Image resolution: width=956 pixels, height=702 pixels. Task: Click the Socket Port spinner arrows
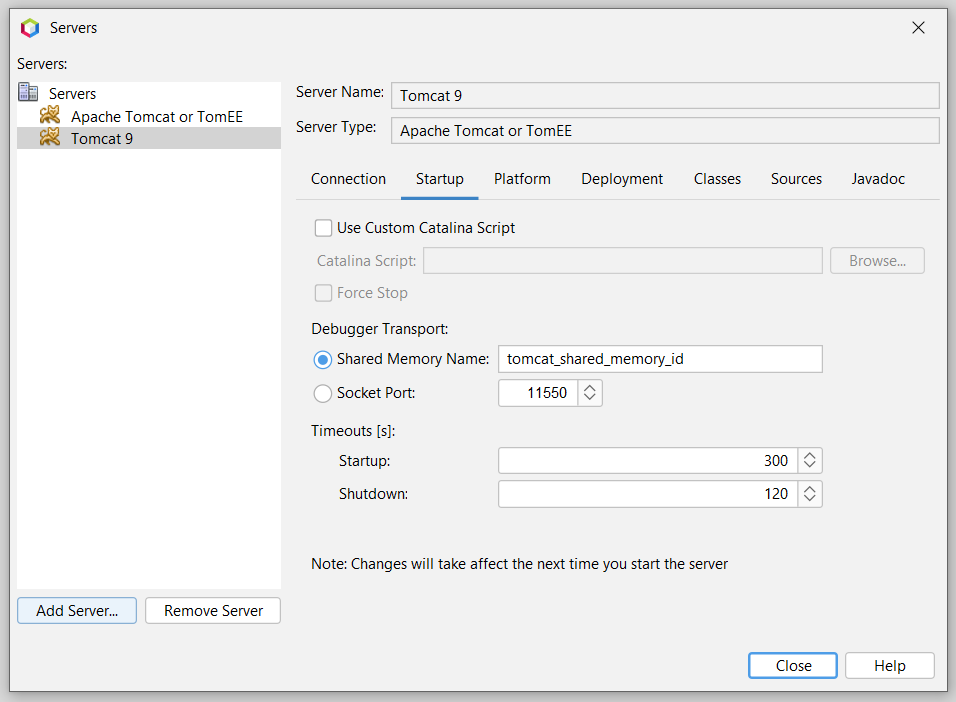(590, 393)
